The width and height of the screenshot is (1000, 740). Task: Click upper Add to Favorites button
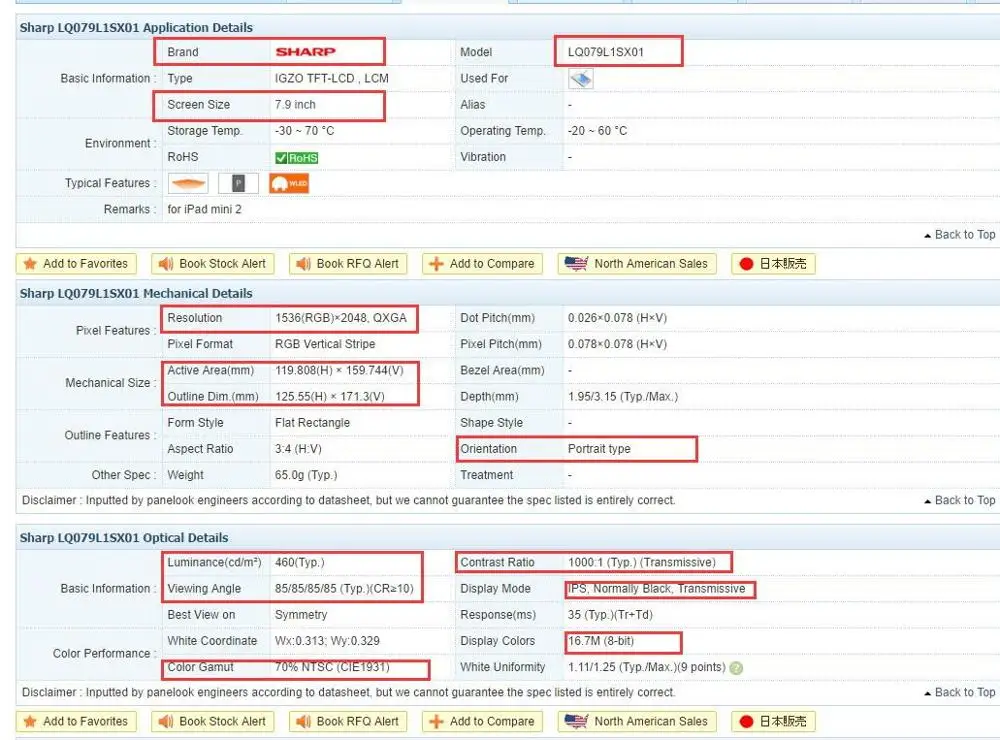pyautogui.click(x=76, y=263)
